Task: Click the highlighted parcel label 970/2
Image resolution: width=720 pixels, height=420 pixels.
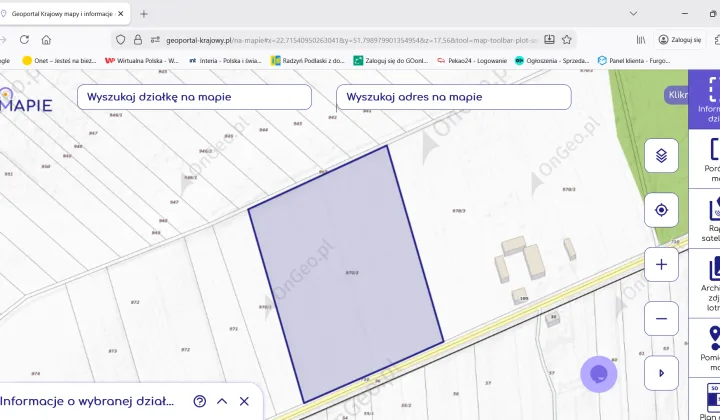Action: tap(352, 273)
